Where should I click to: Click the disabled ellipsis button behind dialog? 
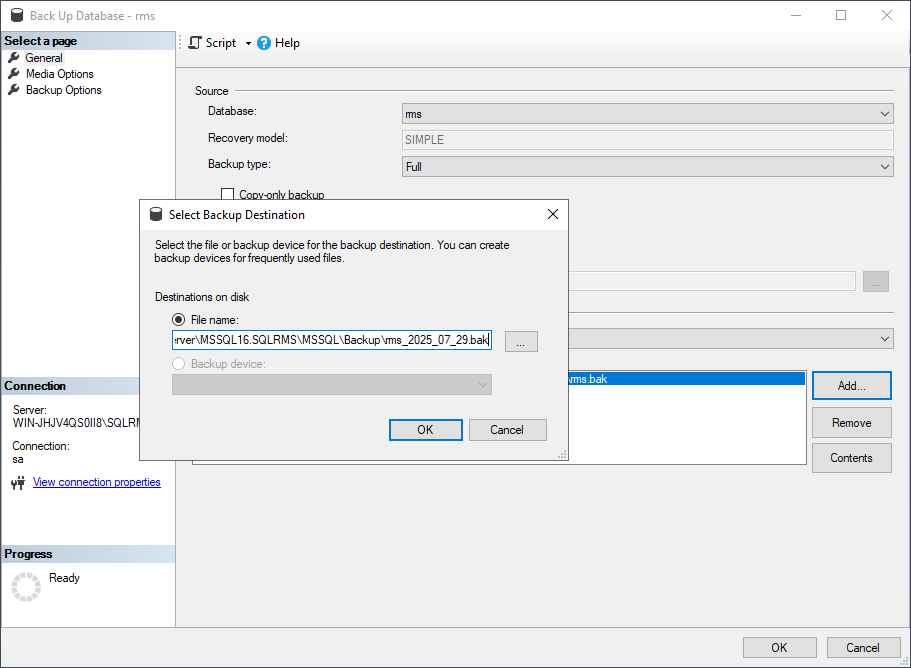tap(876, 282)
